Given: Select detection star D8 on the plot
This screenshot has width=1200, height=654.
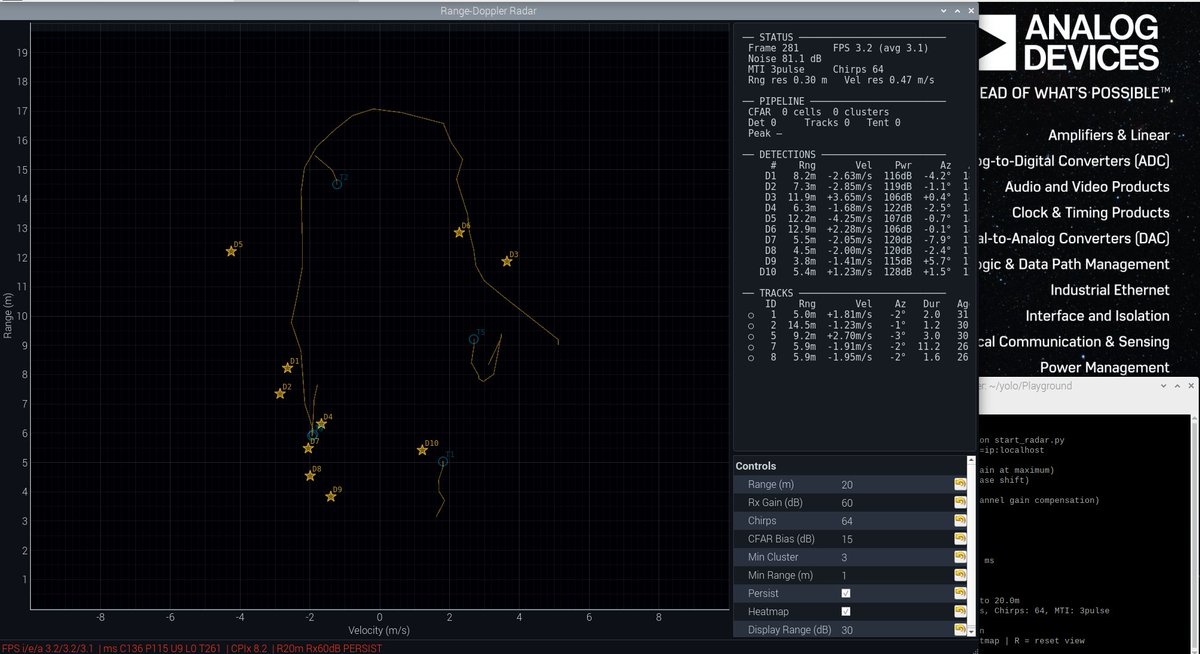Looking at the screenshot, I should pos(310,476).
